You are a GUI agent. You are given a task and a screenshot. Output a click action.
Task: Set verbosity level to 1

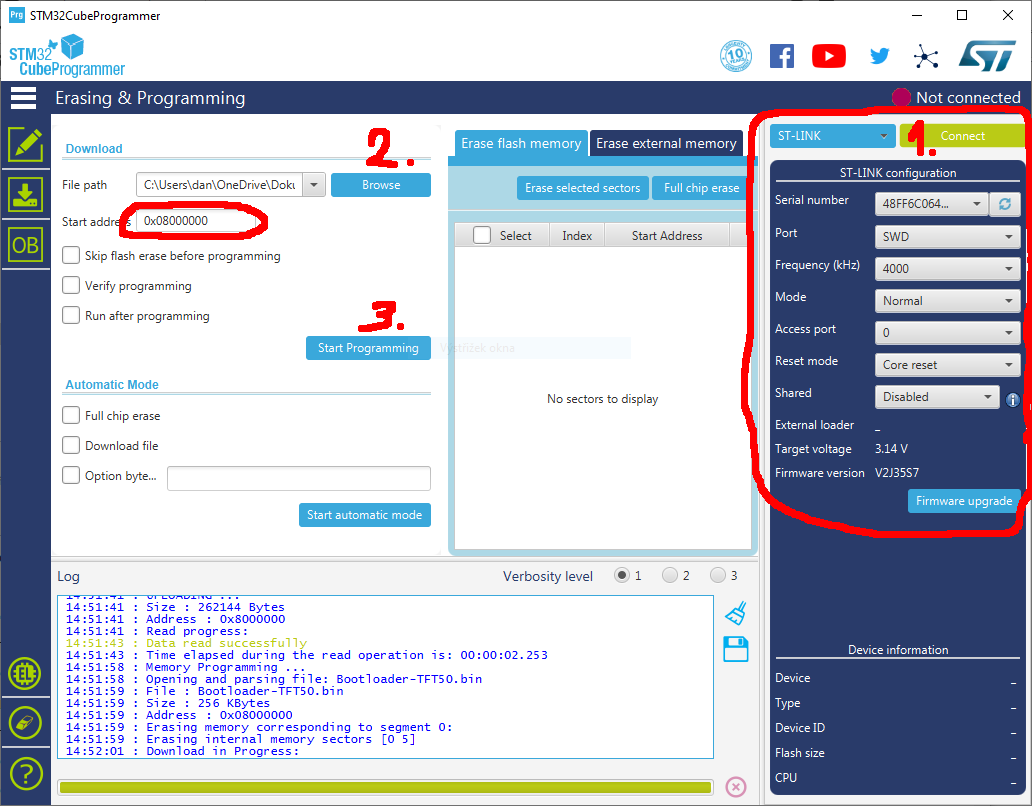coord(621,576)
